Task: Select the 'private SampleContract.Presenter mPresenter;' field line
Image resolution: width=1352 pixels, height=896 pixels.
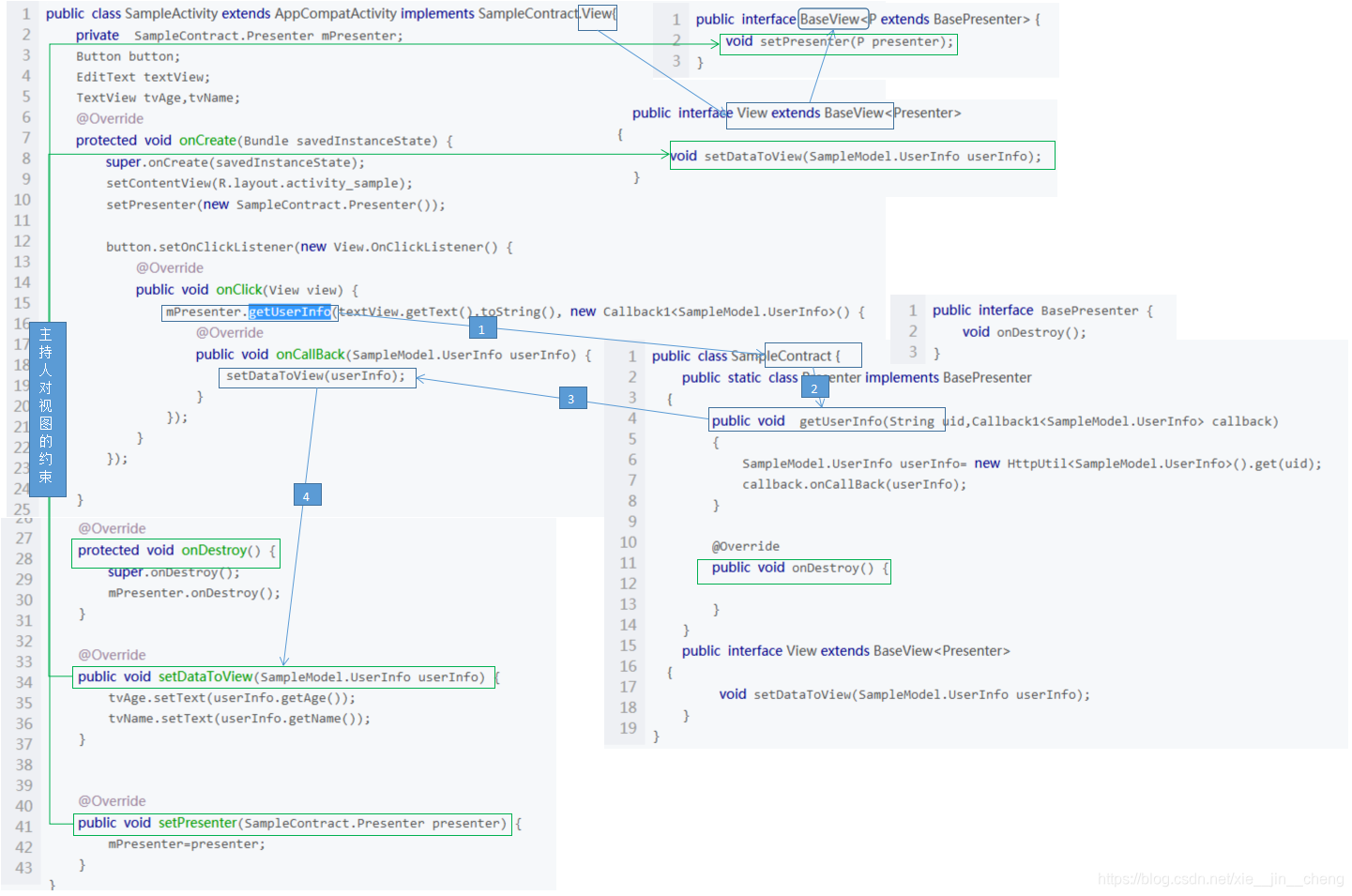Action: pyautogui.click(x=239, y=36)
